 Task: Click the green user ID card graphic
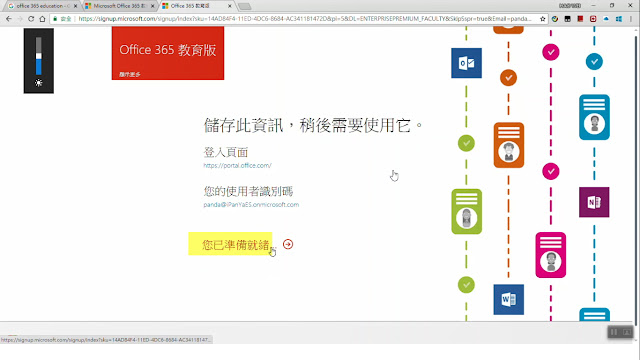point(467,211)
